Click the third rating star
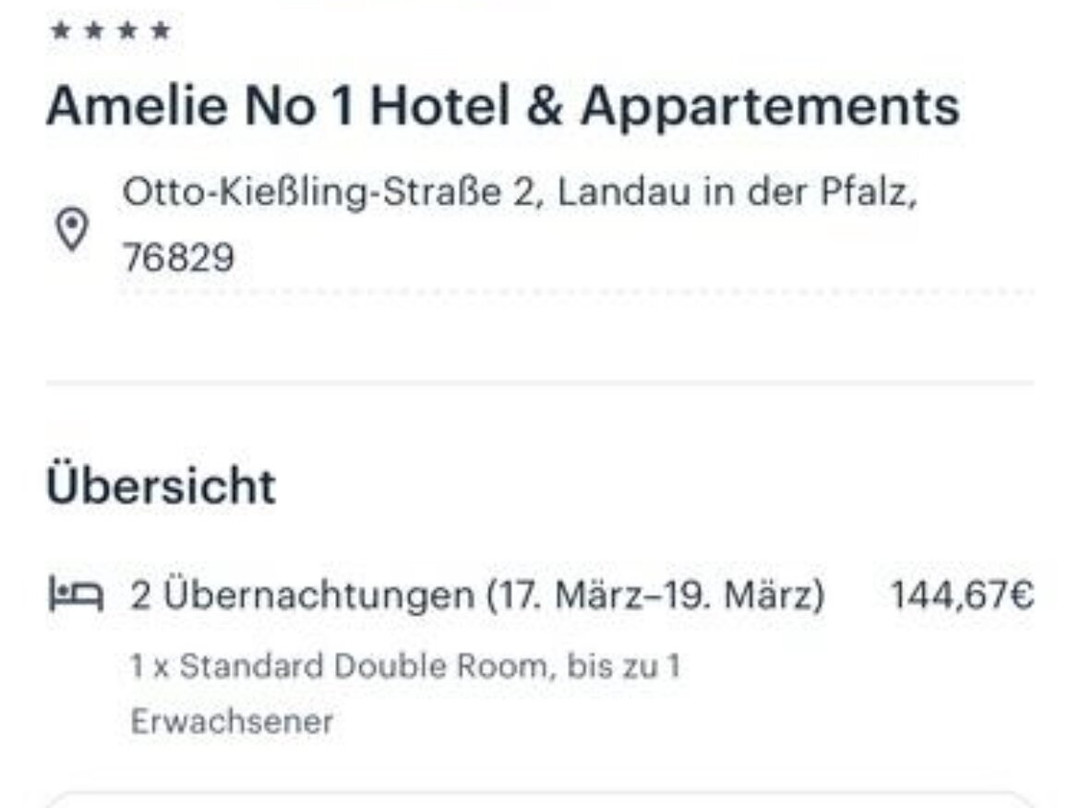Screen dimensions: 1080x808 127,31
